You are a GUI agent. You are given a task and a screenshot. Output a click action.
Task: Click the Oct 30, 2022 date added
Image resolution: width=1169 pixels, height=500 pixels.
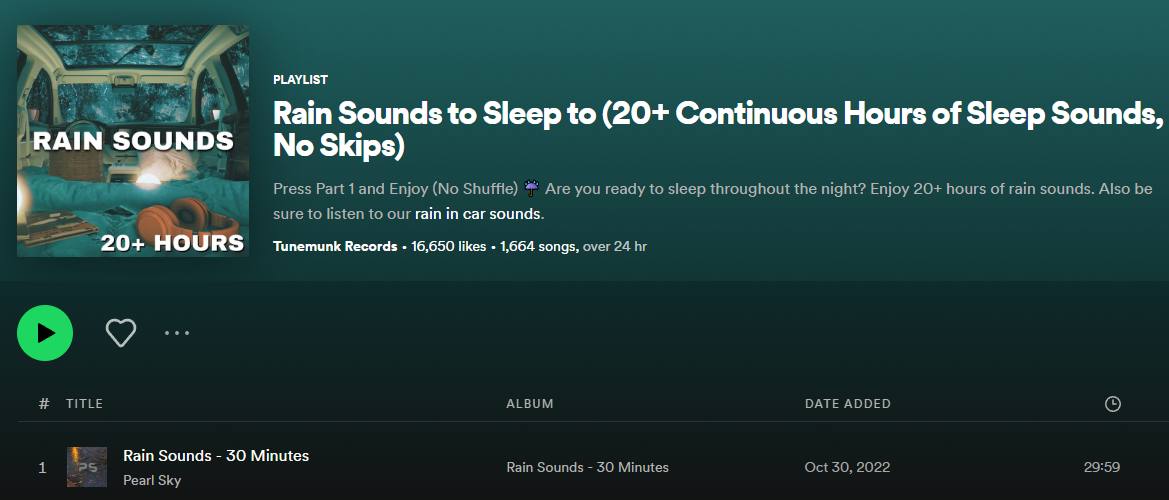pos(847,467)
